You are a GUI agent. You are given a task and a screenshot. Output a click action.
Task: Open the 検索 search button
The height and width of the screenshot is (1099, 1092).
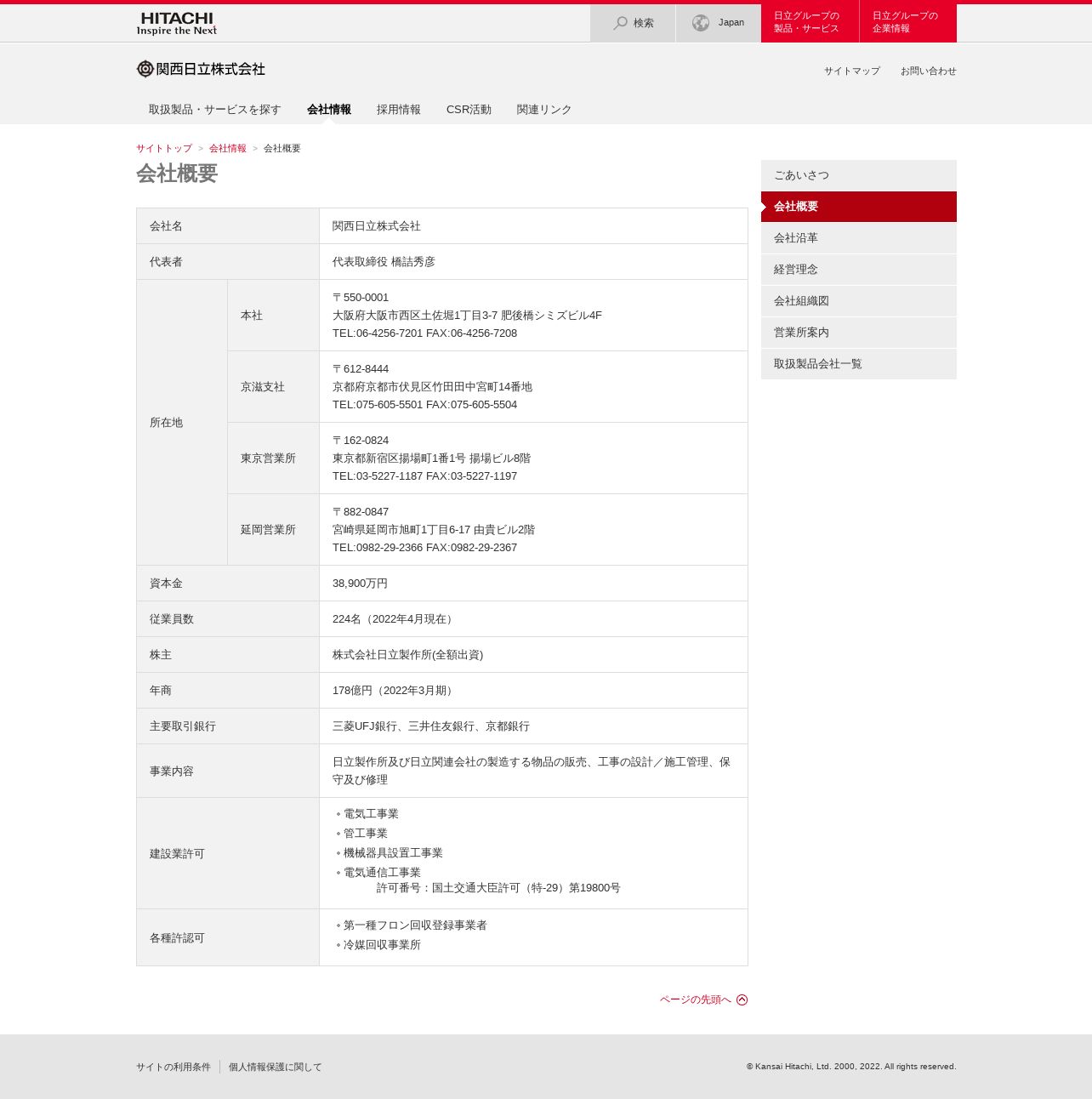tap(633, 23)
